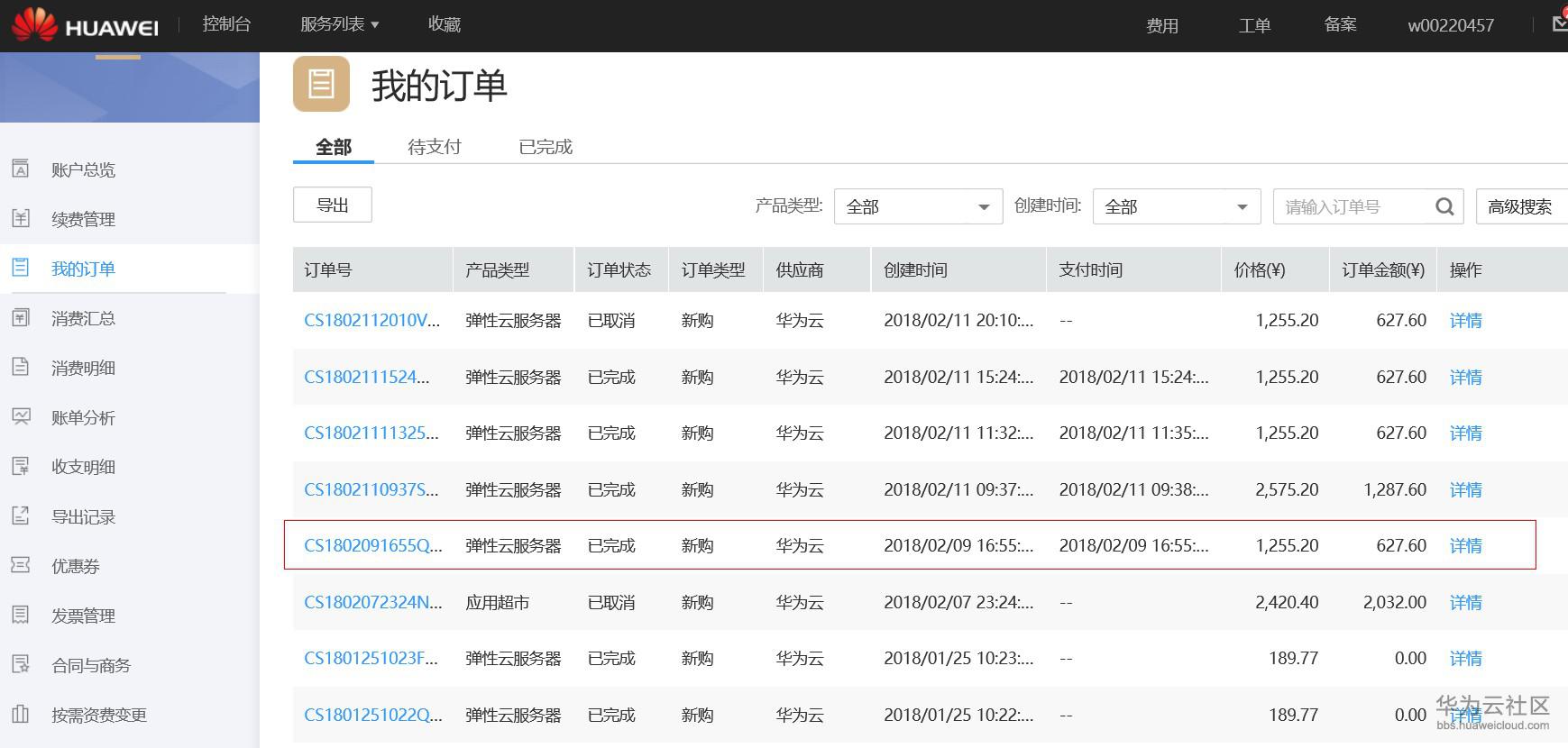Viewport: 1568px width, 748px height.
Task: Click the 我的订单 page header icon
Action: [x=321, y=84]
